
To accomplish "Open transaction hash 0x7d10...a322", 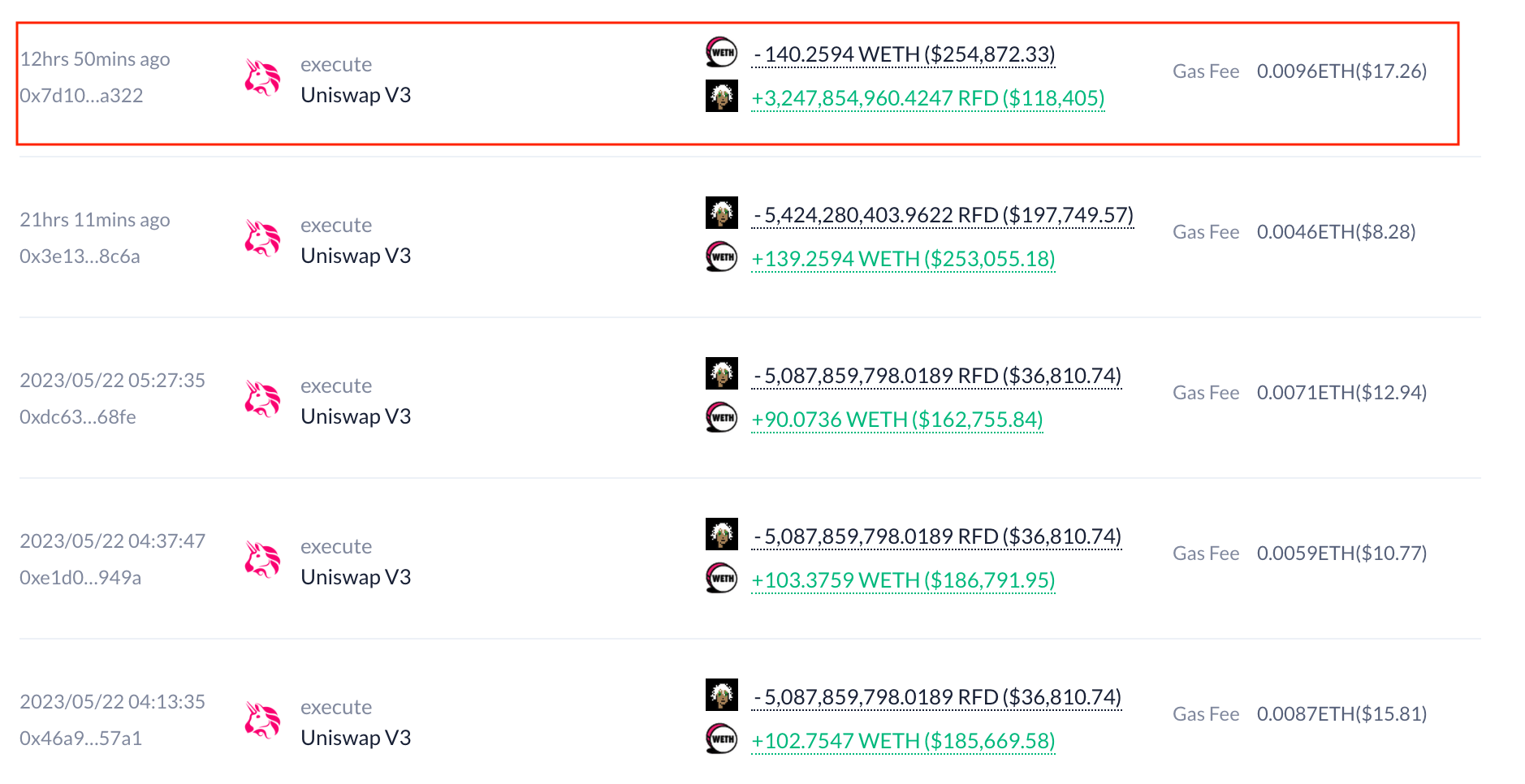I will pos(81,96).
